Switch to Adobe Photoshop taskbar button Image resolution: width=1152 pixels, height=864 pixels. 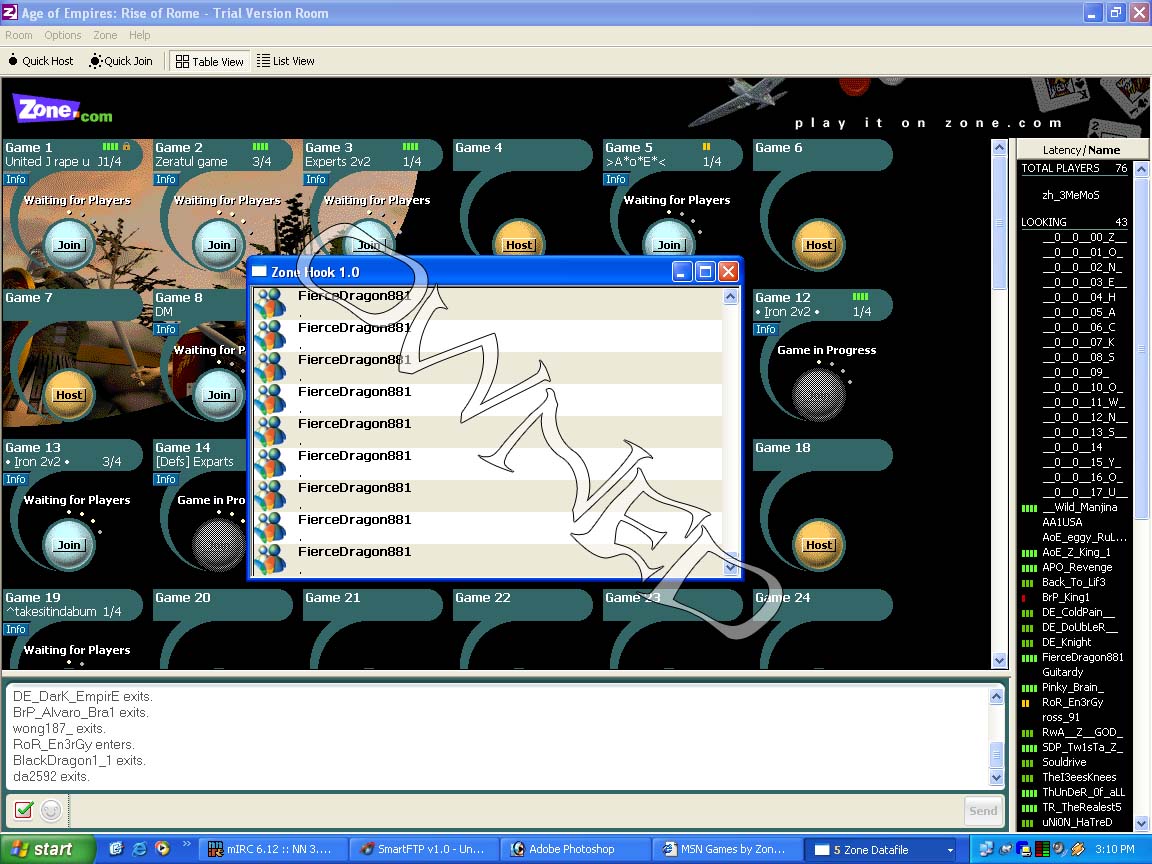[575, 849]
